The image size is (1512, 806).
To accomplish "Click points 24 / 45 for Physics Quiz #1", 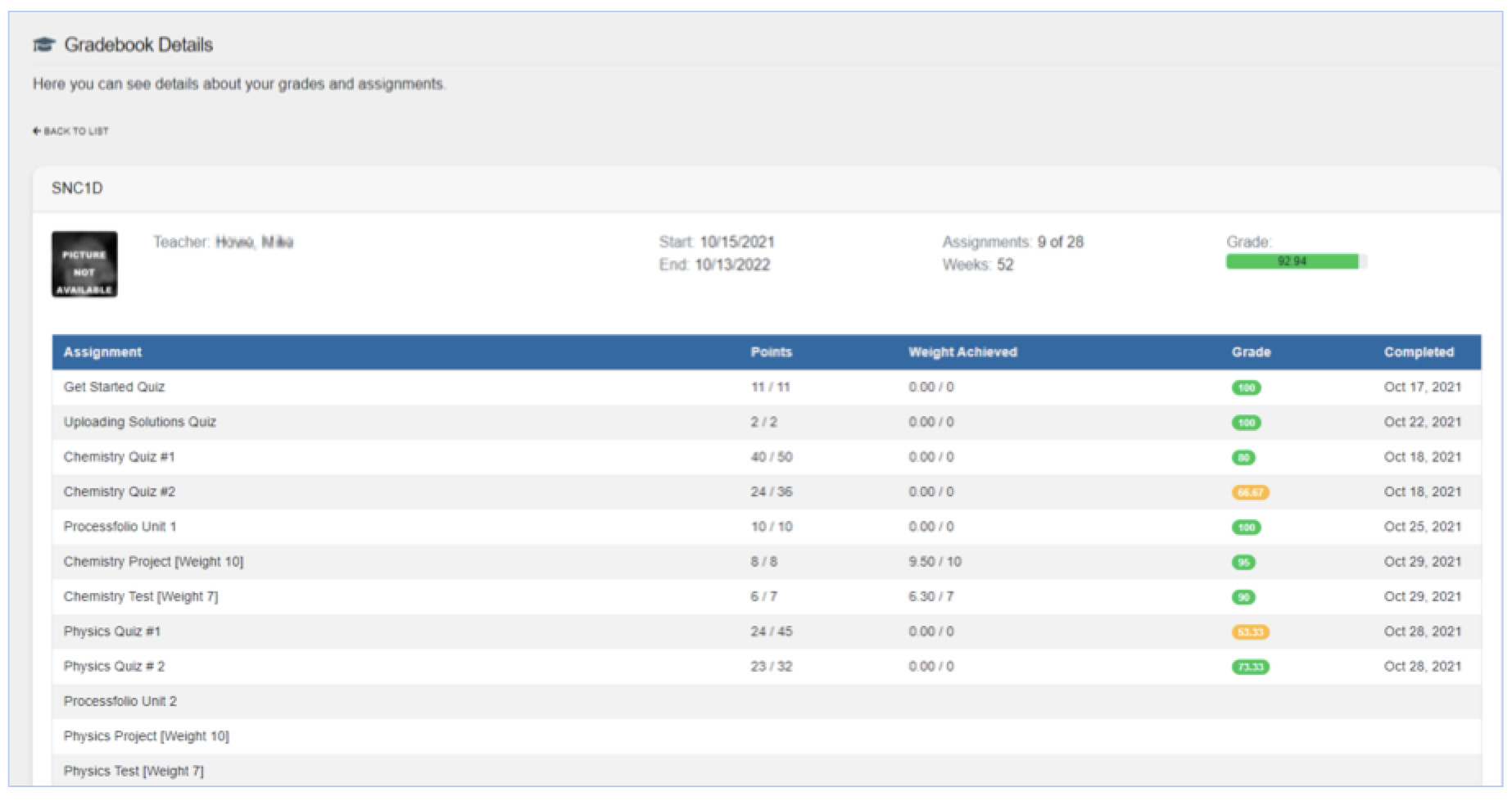I will tap(772, 632).
